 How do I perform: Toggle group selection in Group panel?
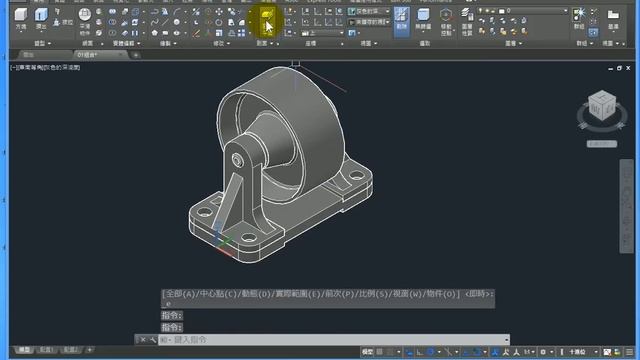[593, 33]
